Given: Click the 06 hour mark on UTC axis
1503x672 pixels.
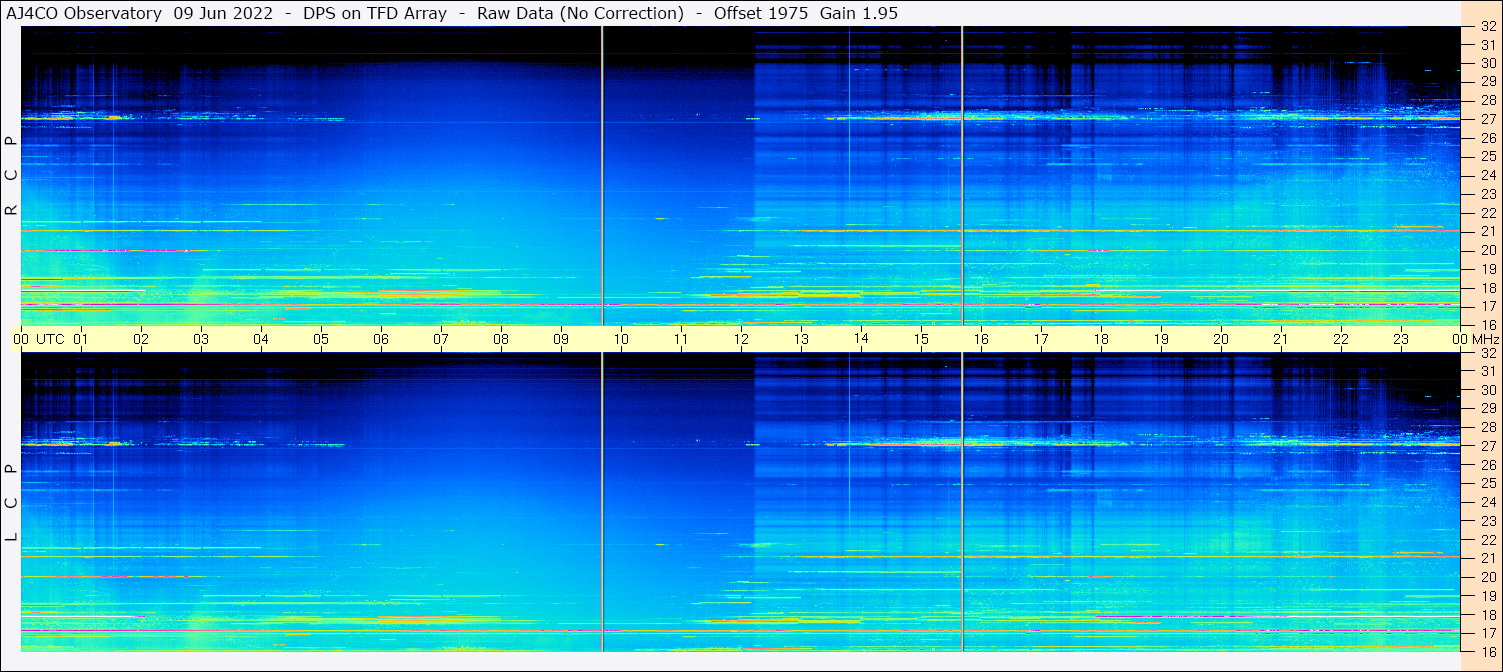Looking at the screenshot, I should click(381, 339).
